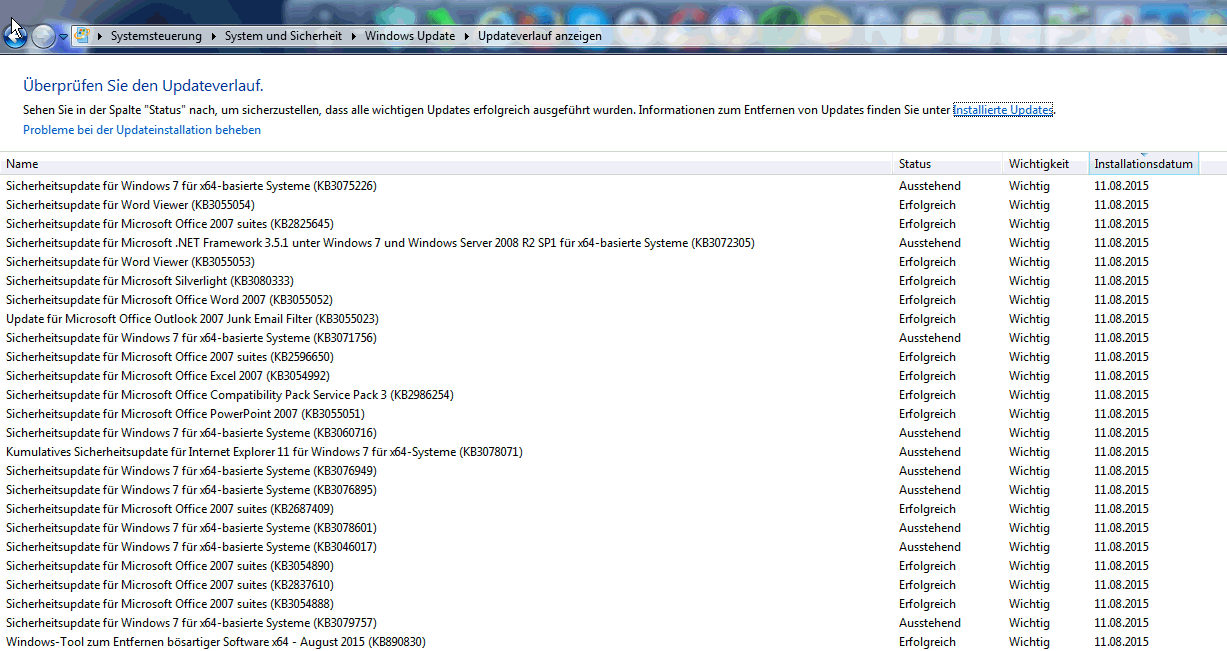Select Internet Explorer 11 cumulative update row
The width and height of the screenshot is (1227, 651).
pyautogui.click(x=264, y=452)
